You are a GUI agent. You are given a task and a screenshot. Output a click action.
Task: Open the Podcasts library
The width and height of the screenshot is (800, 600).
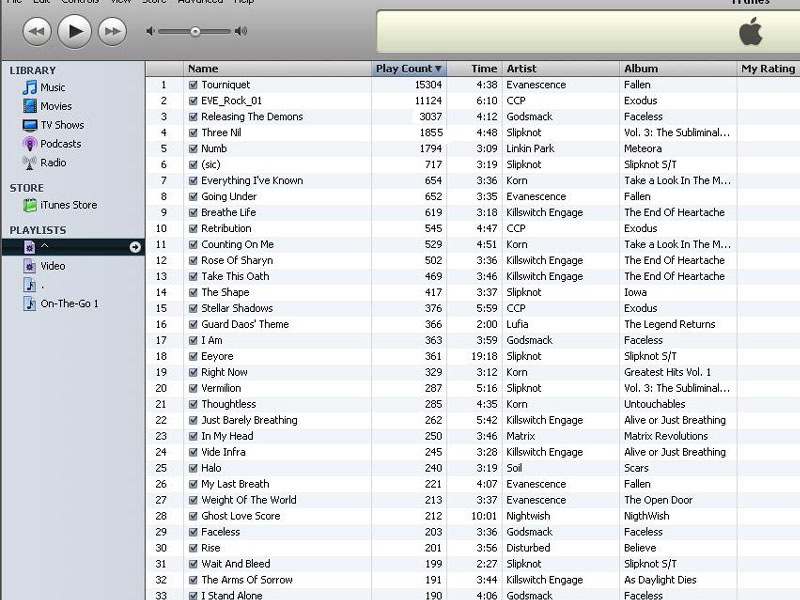[52, 144]
